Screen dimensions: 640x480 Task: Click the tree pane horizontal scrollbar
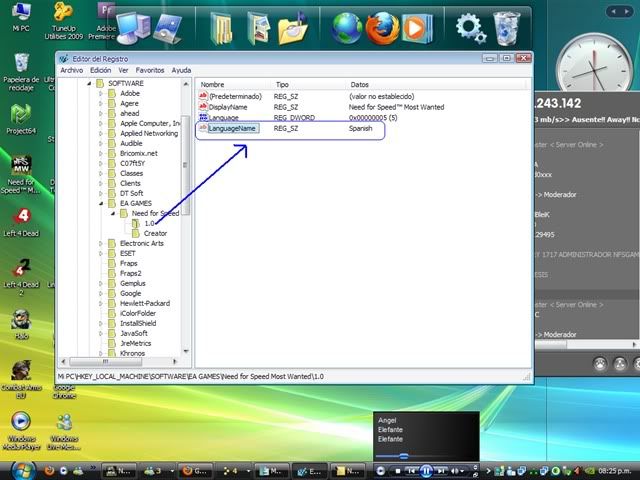[105, 362]
